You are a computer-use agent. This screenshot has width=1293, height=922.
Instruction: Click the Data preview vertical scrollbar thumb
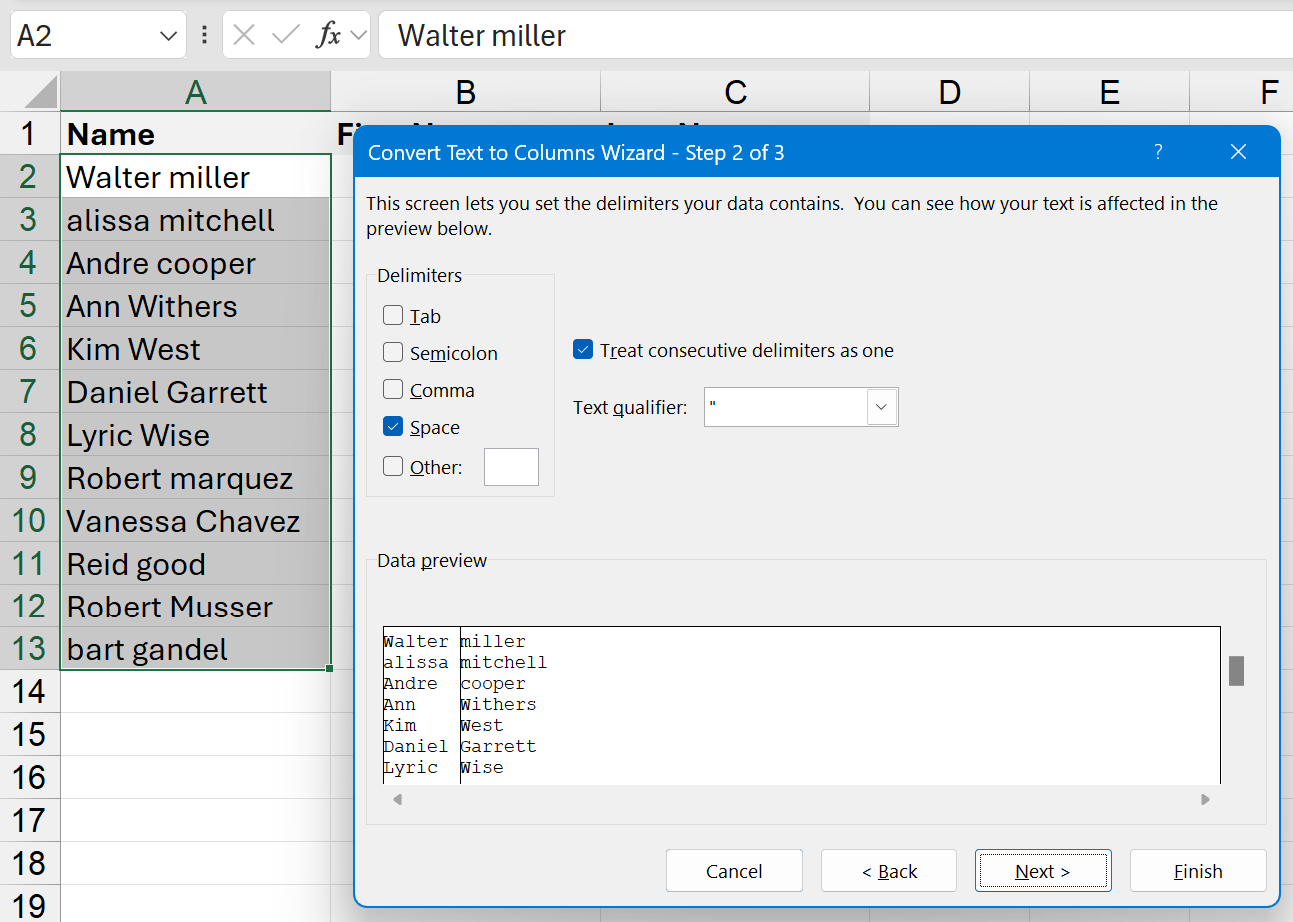point(1236,671)
